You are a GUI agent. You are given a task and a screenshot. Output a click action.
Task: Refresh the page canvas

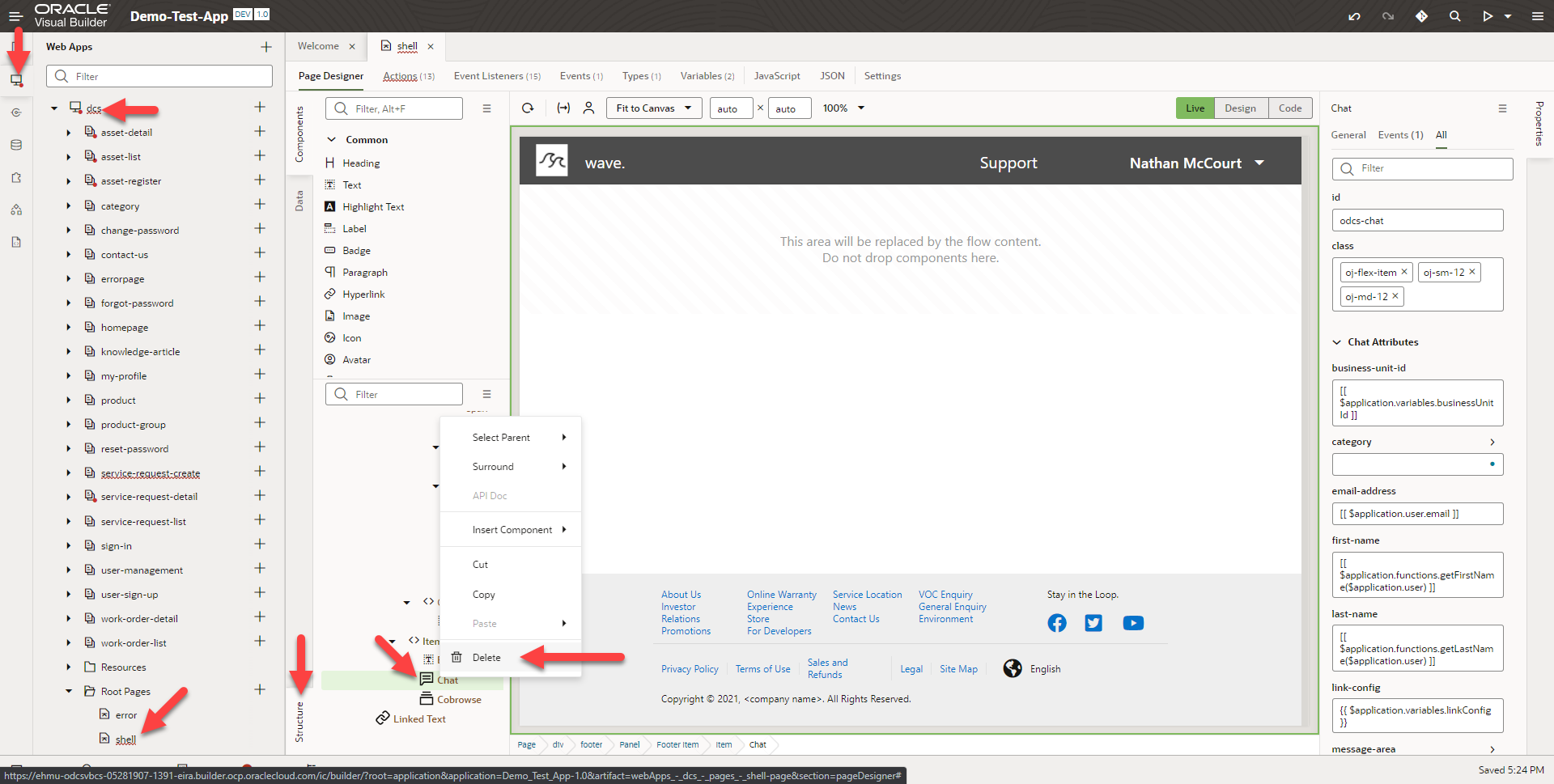tap(528, 108)
